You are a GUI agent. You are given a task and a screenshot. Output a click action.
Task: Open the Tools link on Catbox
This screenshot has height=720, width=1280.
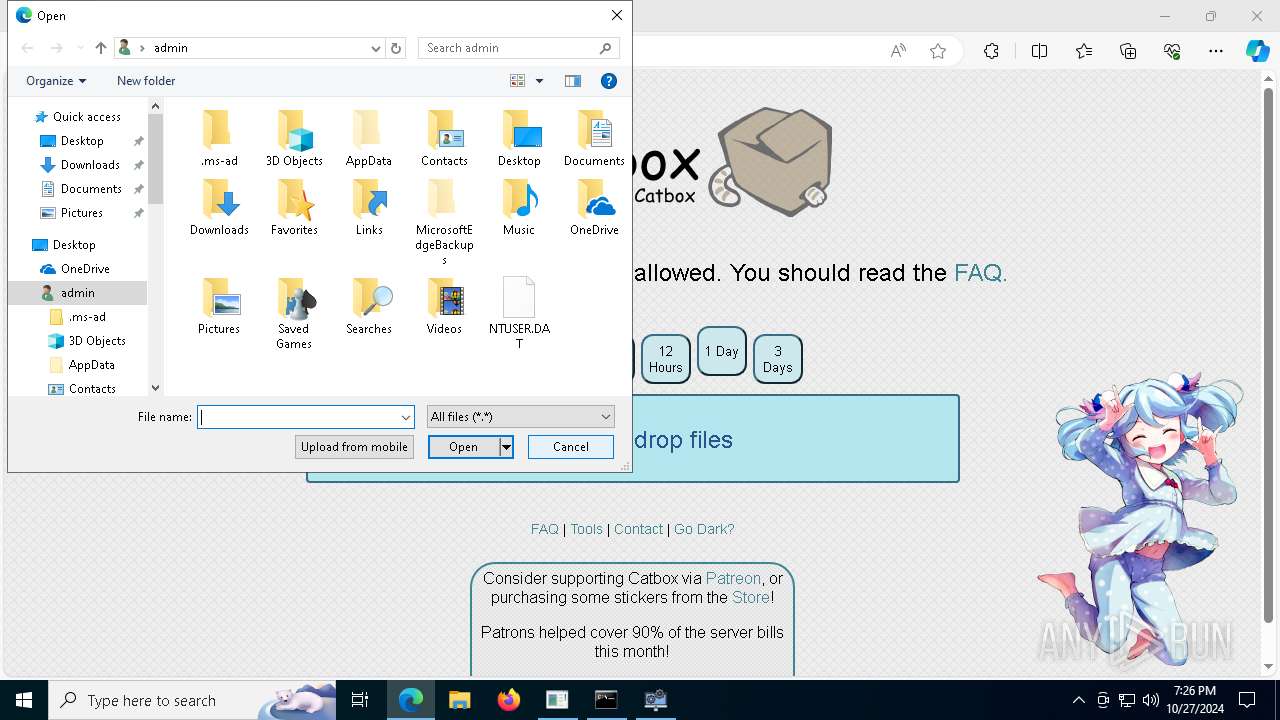click(587, 529)
